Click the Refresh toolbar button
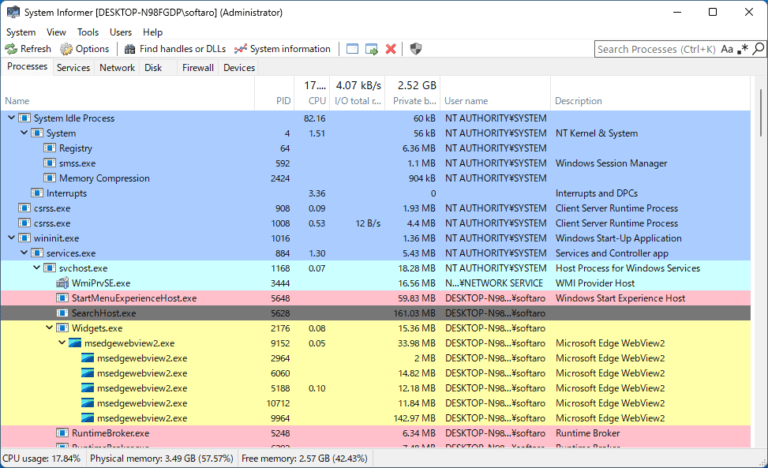This screenshot has width=768, height=468. [28, 49]
